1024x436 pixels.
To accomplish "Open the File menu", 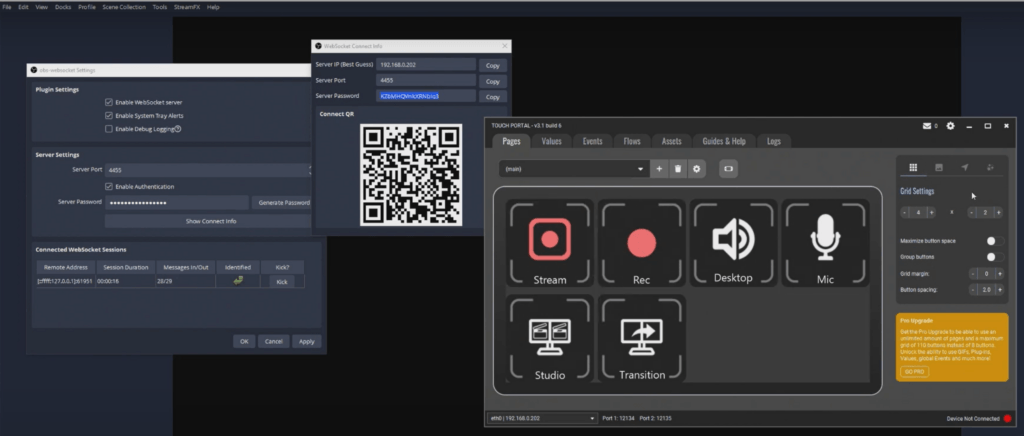I will [x=7, y=7].
